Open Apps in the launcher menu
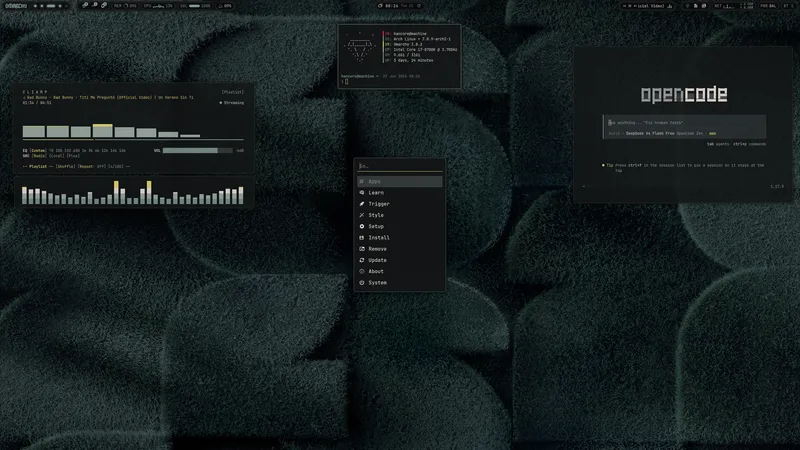 (399, 181)
